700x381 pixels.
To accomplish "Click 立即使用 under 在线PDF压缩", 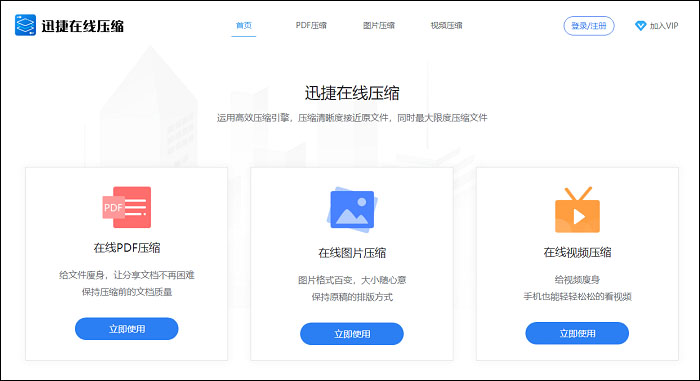I will pyautogui.click(x=127, y=329).
